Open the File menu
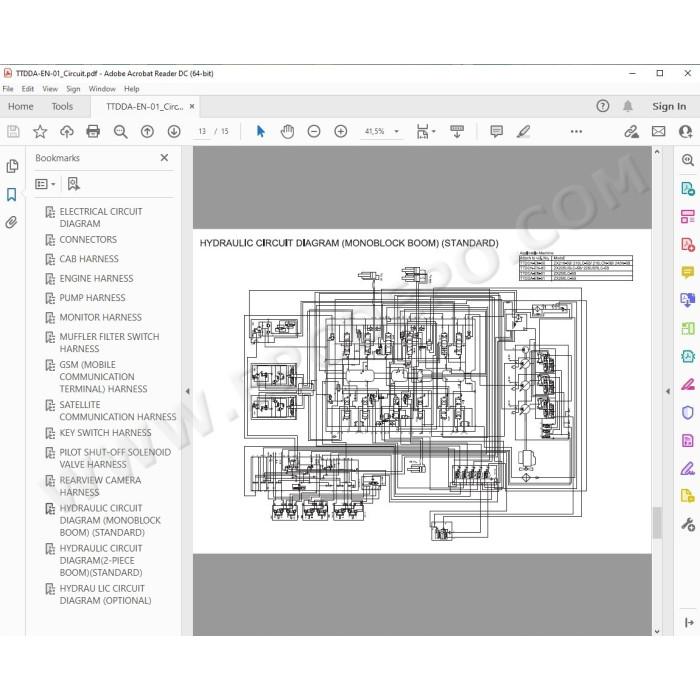The width and height of the screenshot is (700, 700). [8, 89]
